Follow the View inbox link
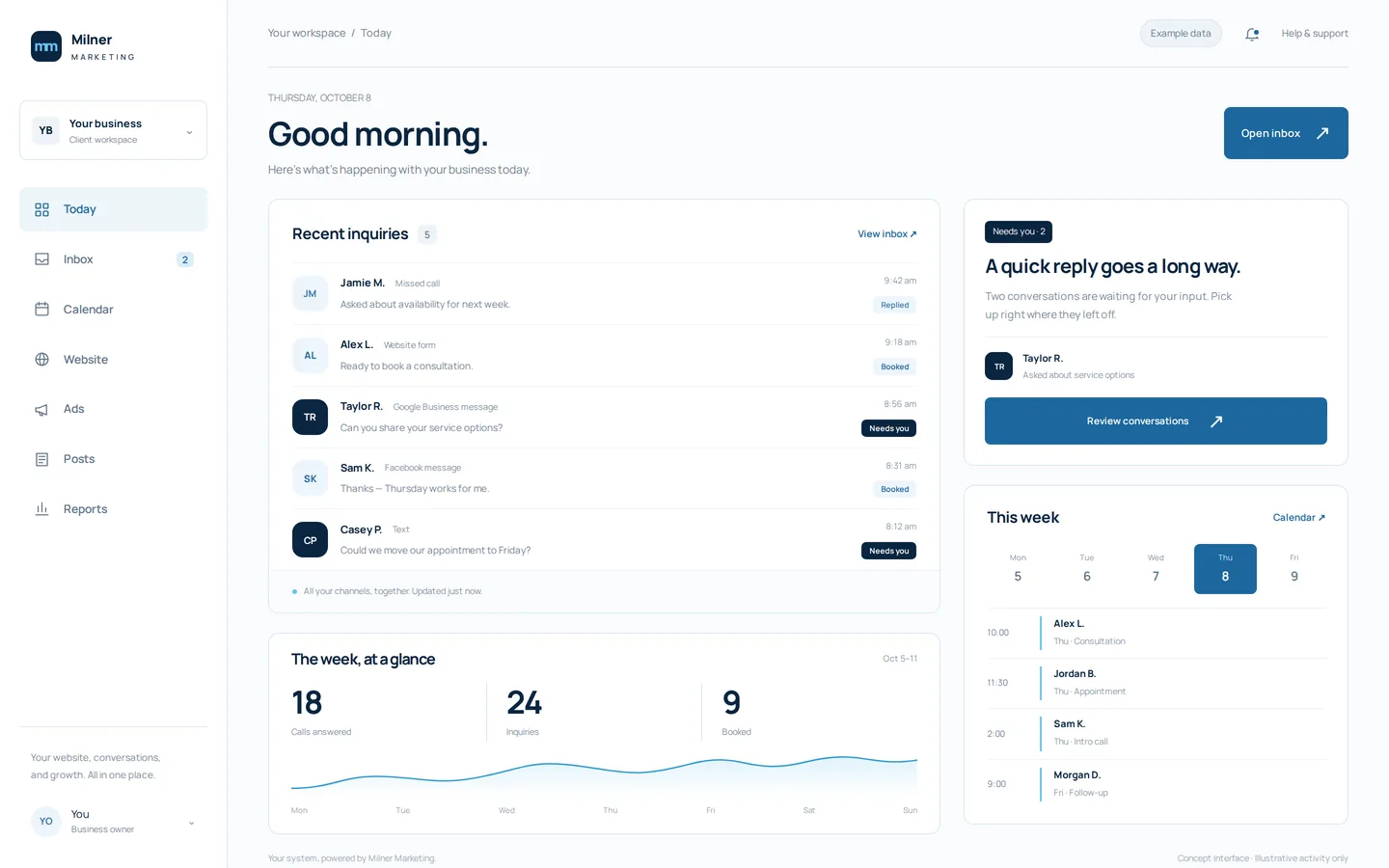This screenshot has height=868, width=1389. [x=887, y=234]
